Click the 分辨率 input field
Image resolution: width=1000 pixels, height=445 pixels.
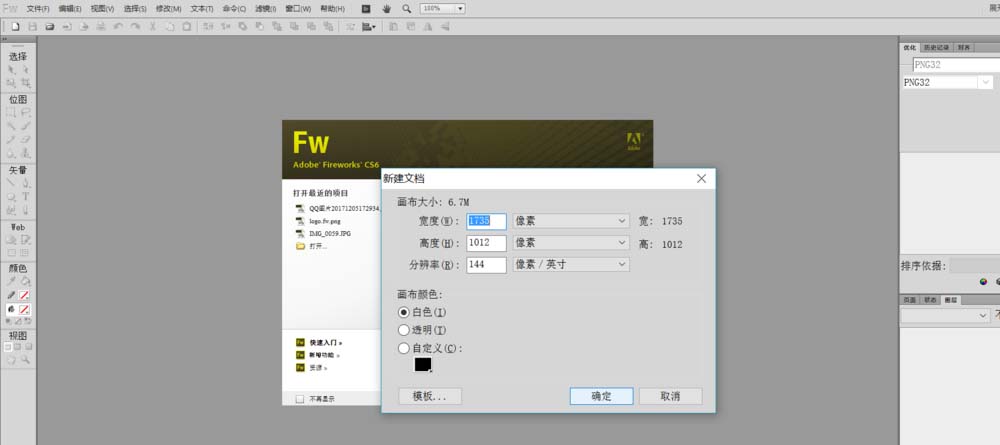[x=486, y=264]
